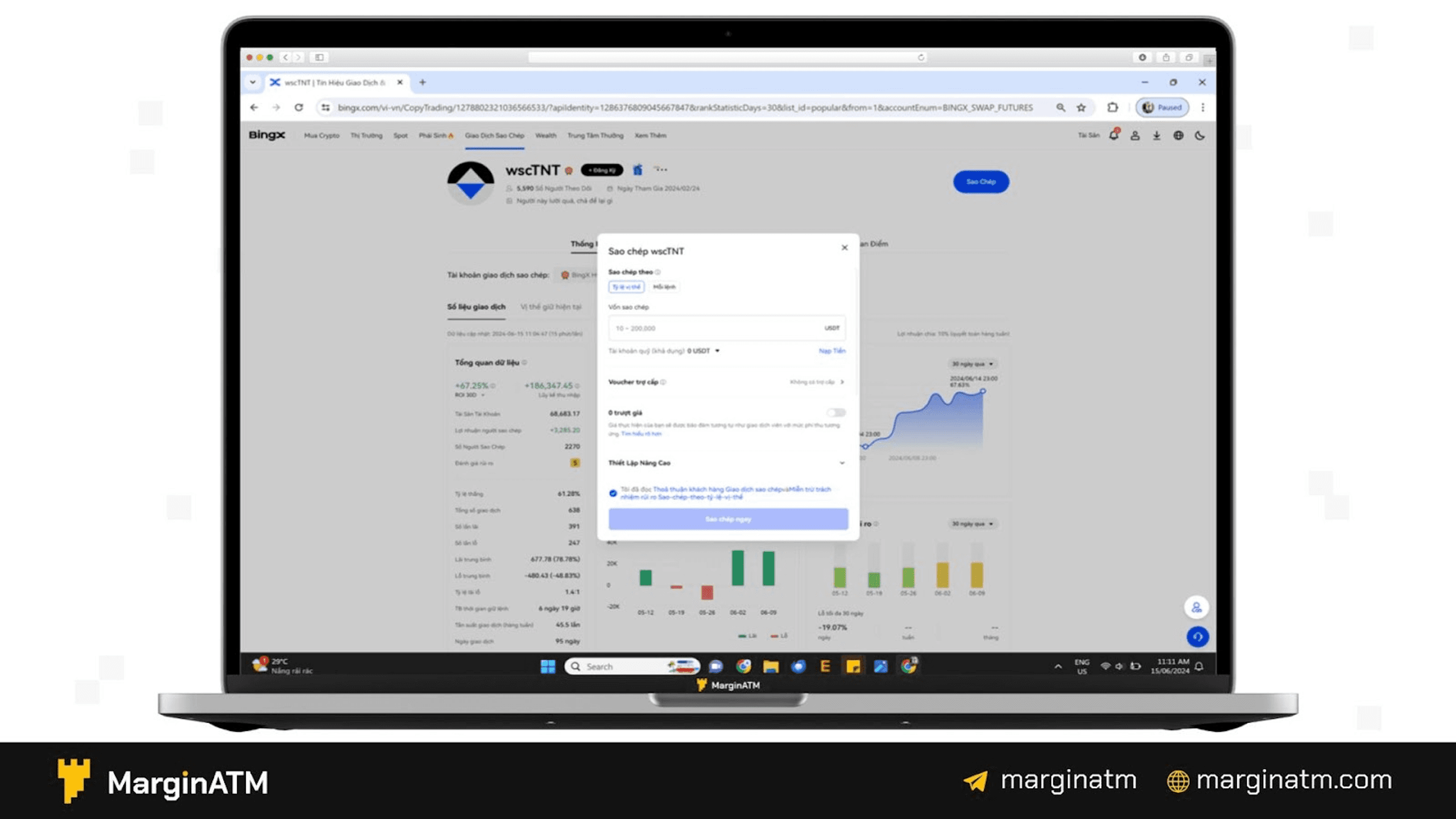Click the blue Sao Chép button

[x=981, y=182]
